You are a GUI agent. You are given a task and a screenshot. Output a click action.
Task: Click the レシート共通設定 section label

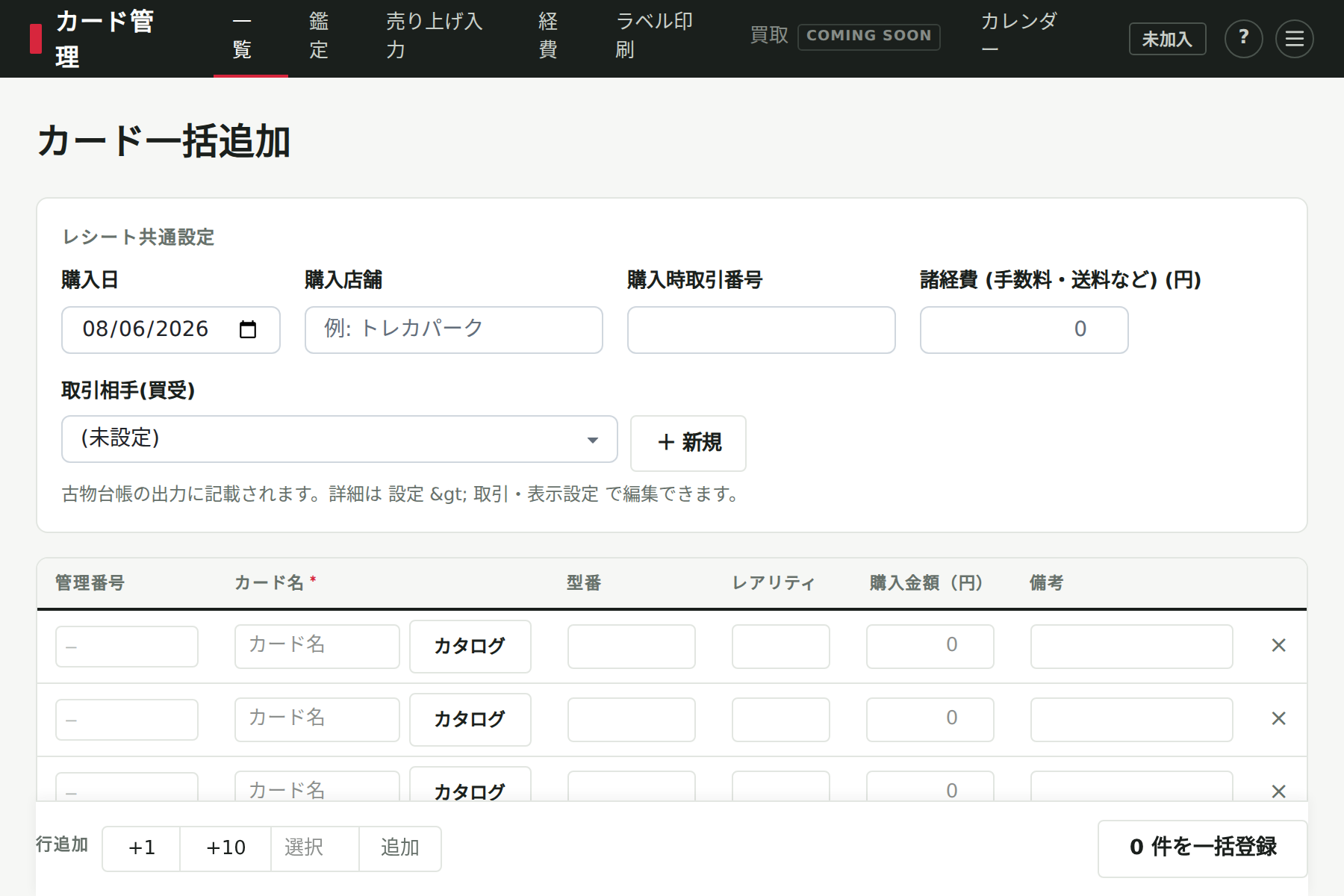138,237
